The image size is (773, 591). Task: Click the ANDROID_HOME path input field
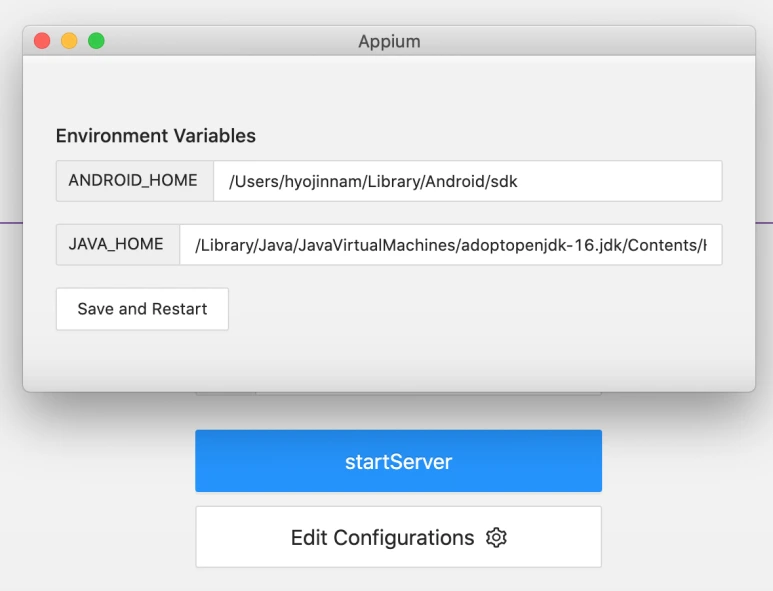[467, 181]
